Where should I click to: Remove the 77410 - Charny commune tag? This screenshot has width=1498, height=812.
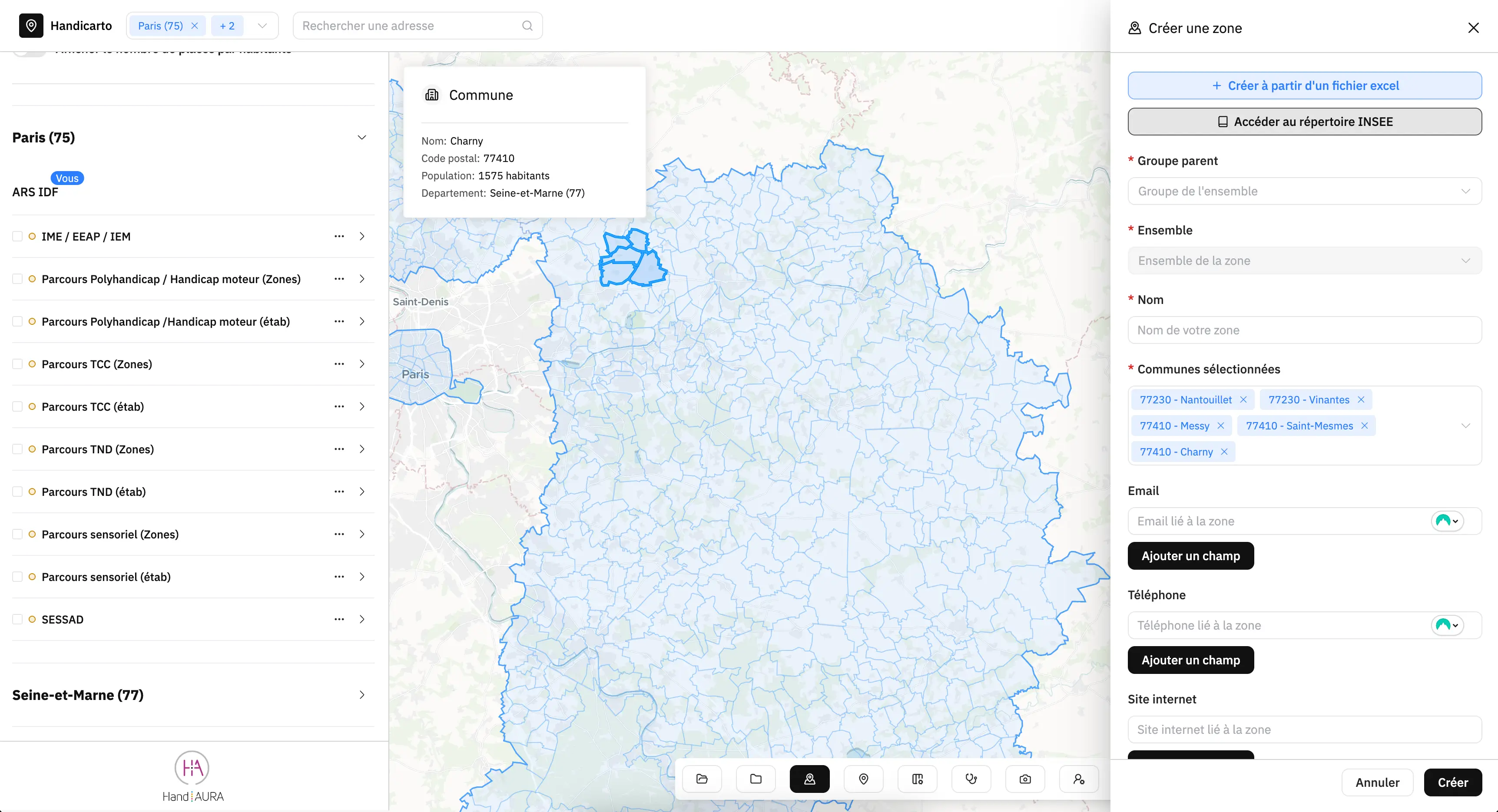[x=1224, y=452]
